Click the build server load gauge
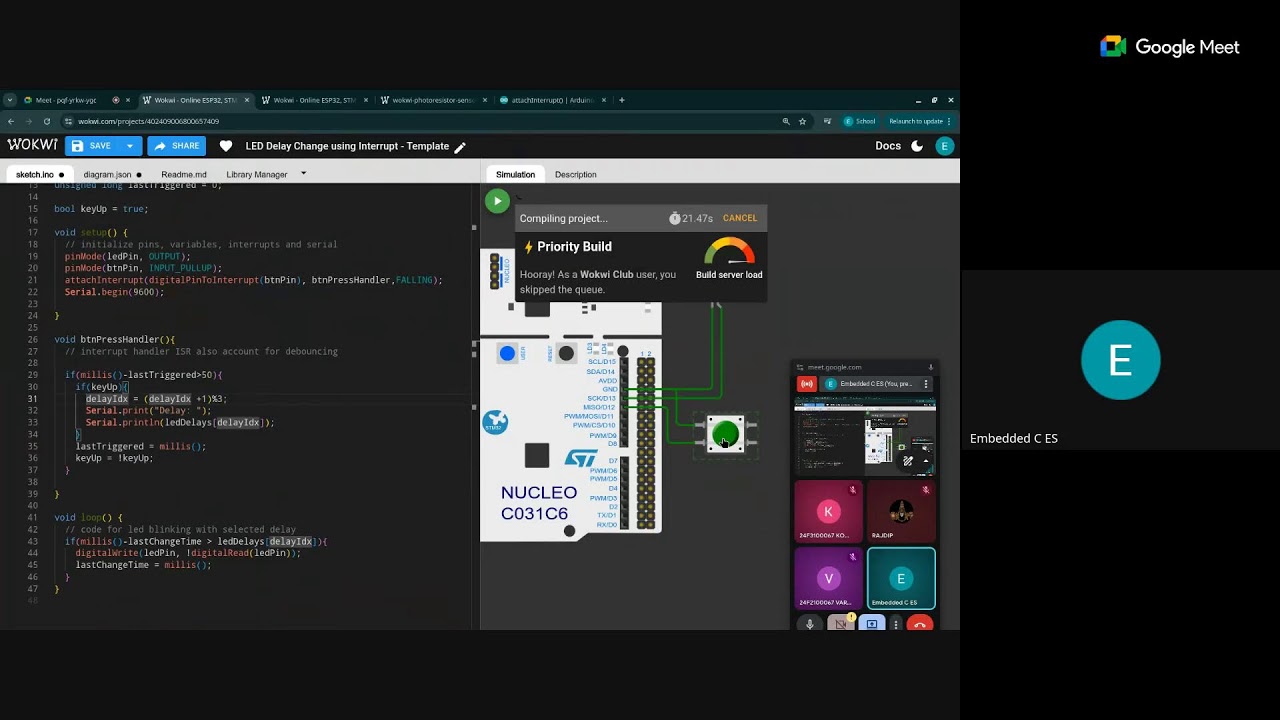The image size is (1280, 720). pyautogui.click(x=729, y=251)
